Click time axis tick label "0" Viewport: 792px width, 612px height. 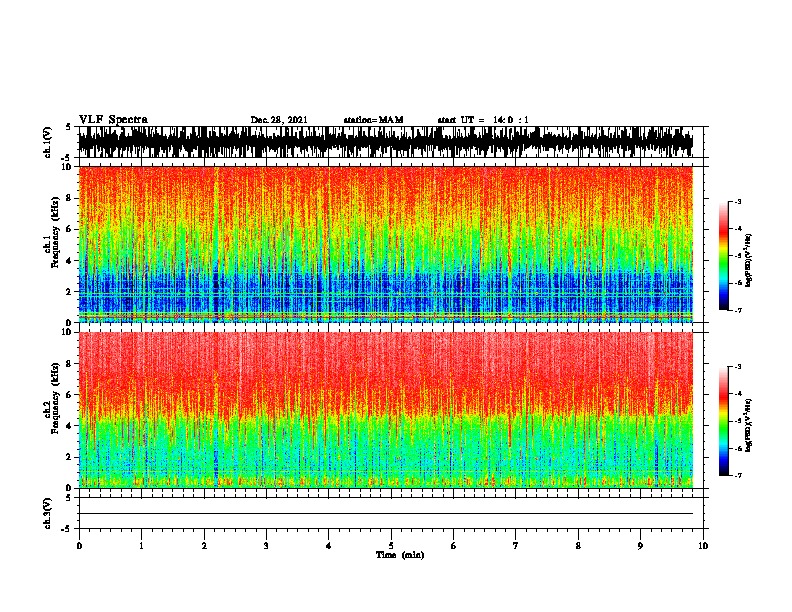click(79, 546)
